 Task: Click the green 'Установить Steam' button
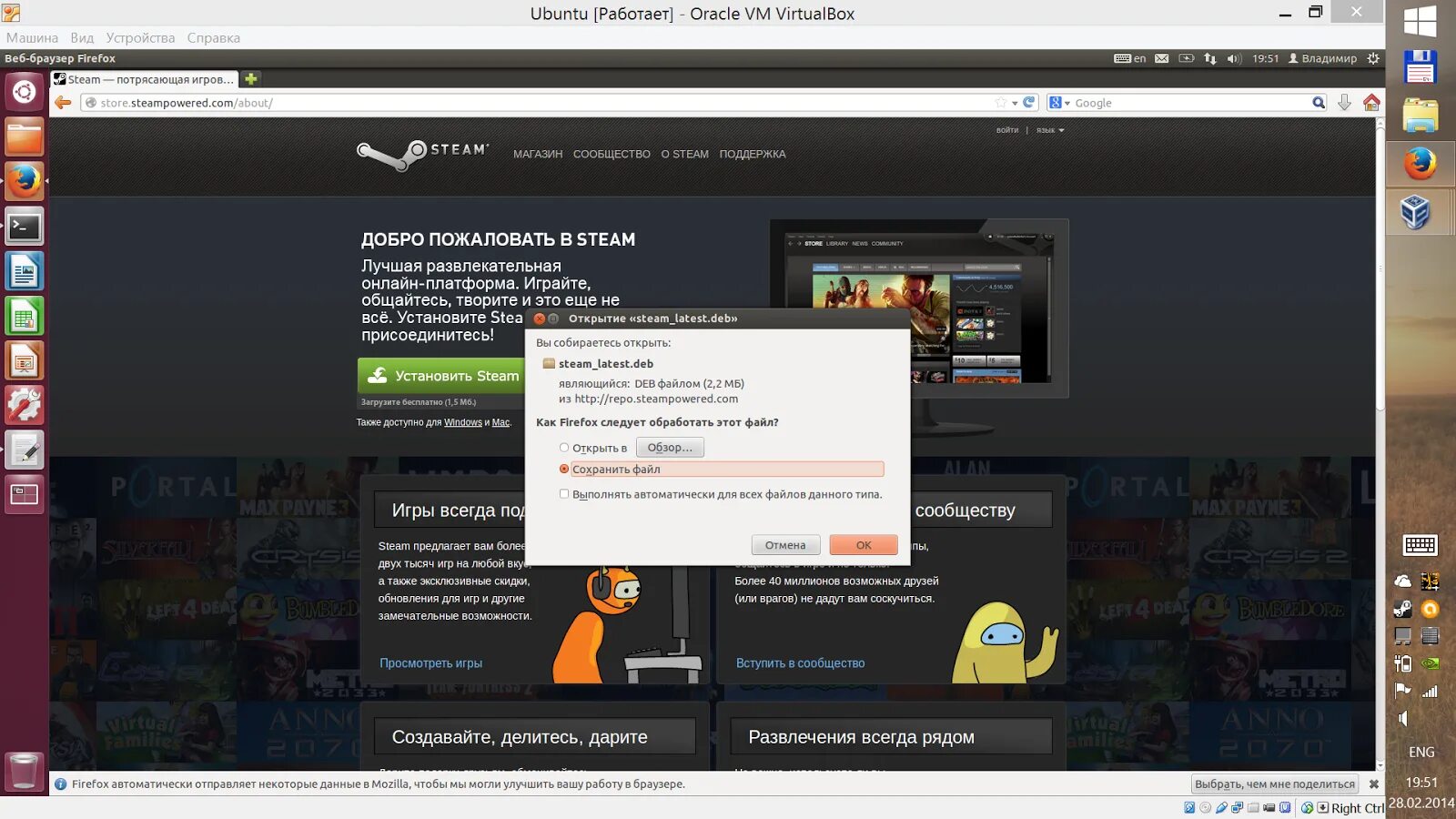point(440,376)
